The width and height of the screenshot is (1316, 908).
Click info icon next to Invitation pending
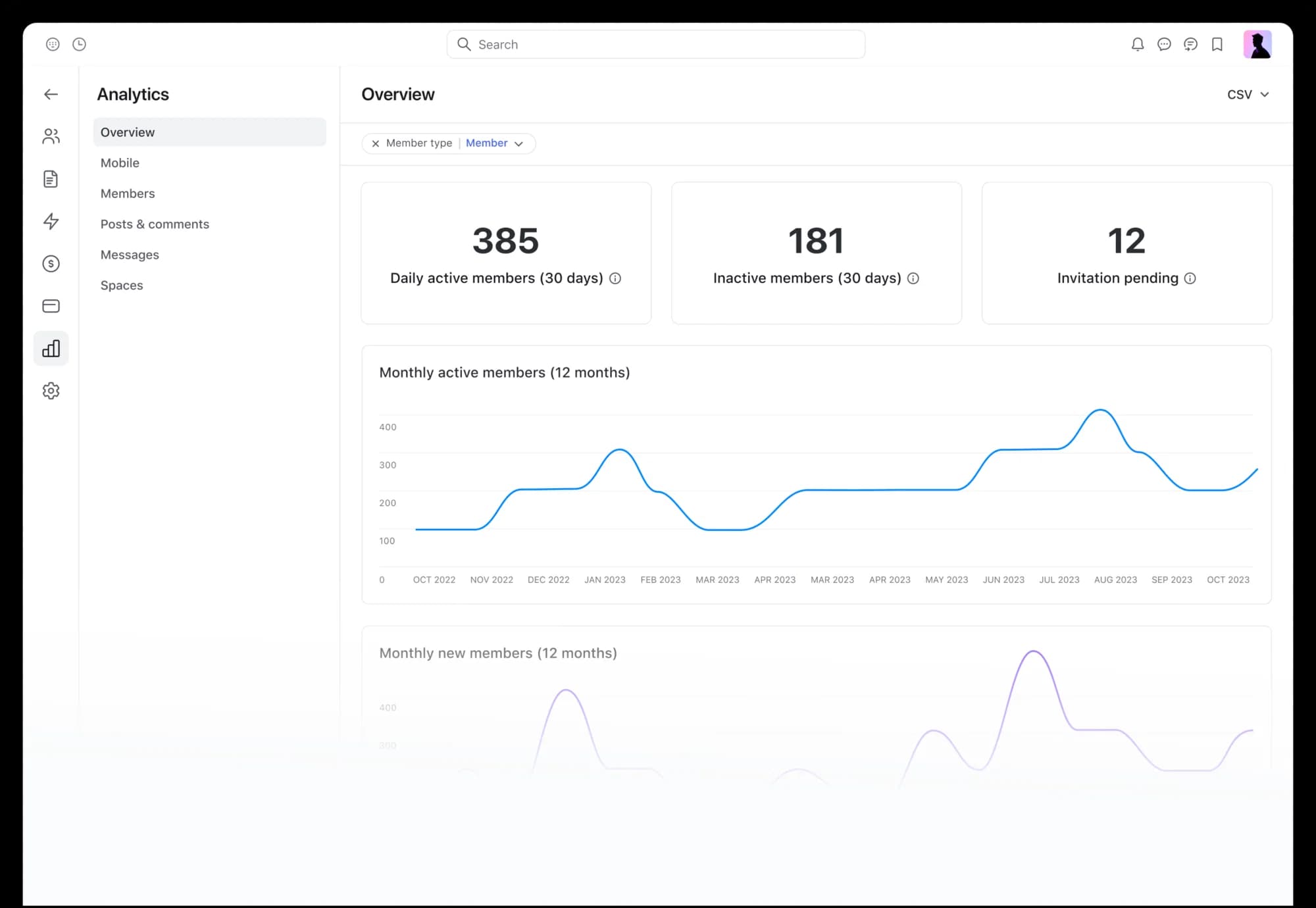click(x=1190, y=278)
